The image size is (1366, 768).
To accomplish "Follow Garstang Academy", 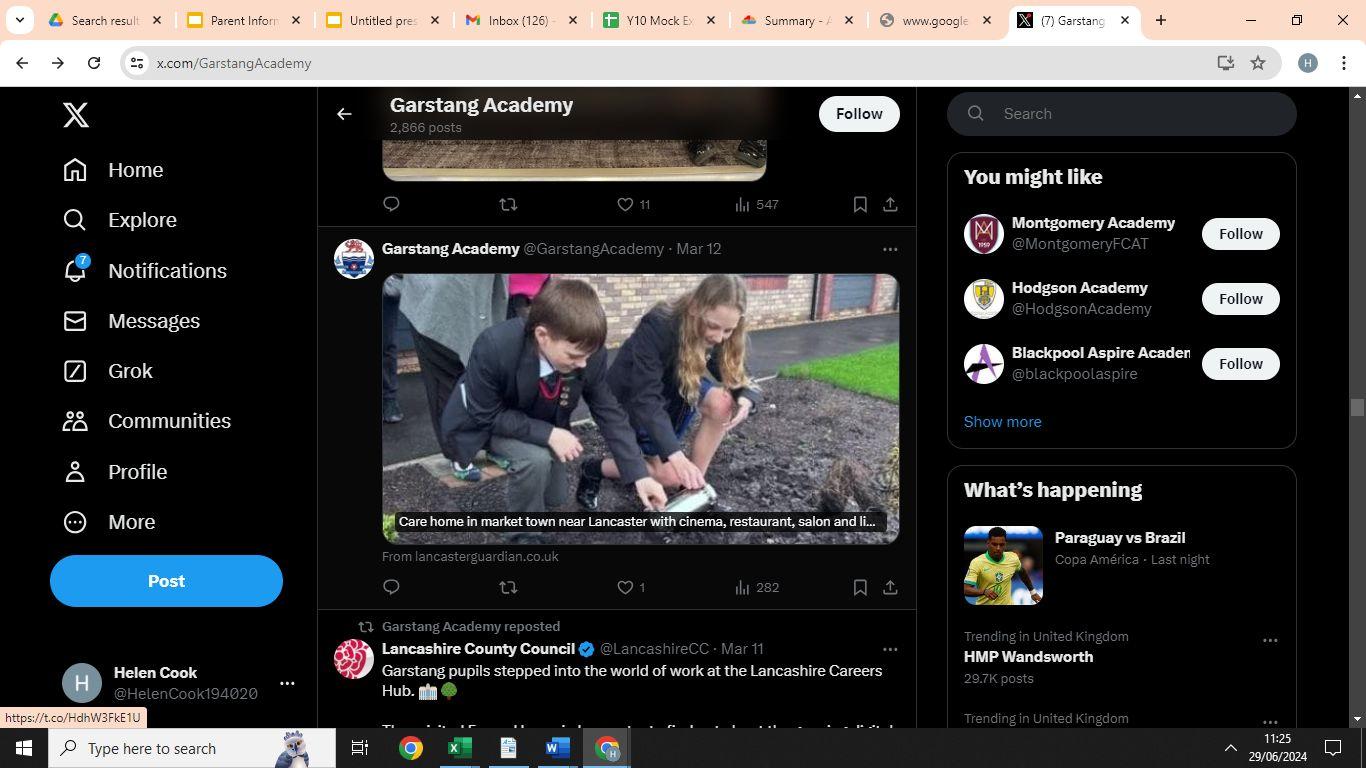I will pyautogui.click(x=859, y=114).
